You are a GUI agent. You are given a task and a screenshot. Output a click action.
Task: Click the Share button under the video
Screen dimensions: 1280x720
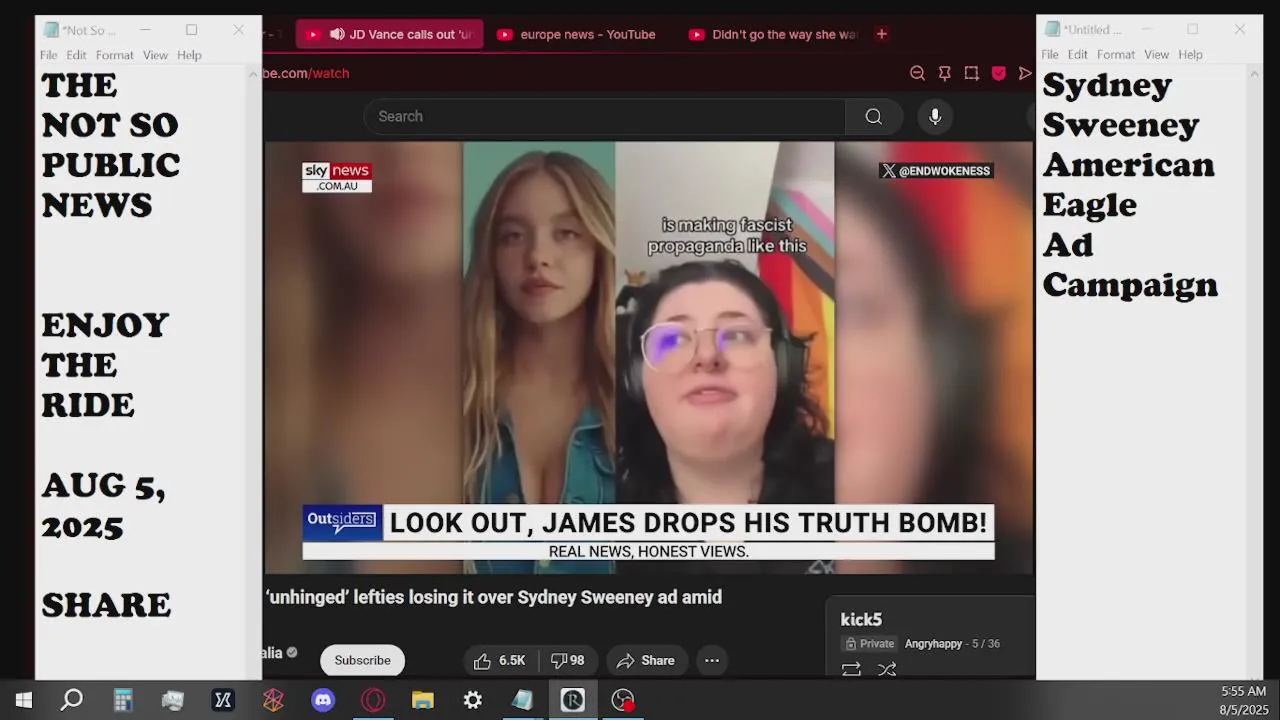pos(646,660)
